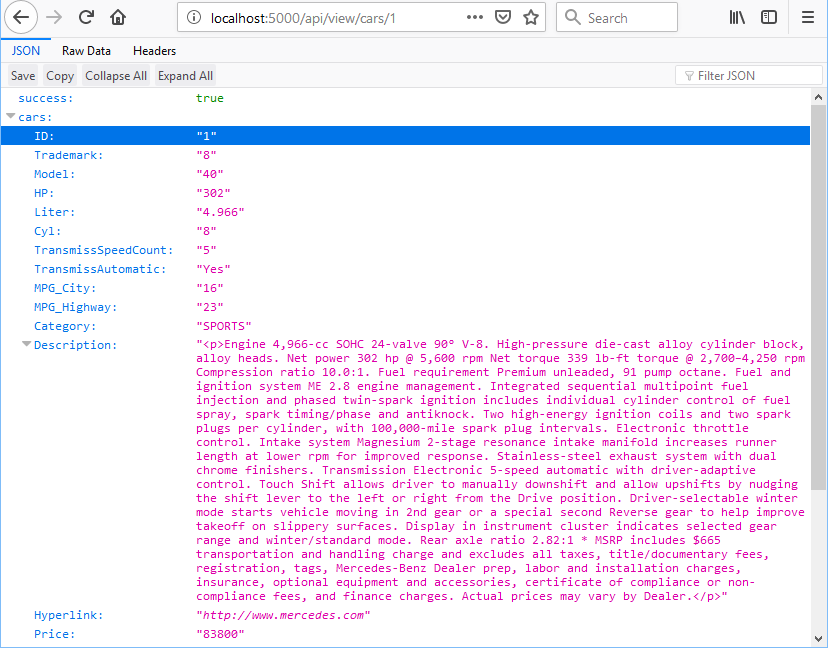Click into Filter JSON field
Viewport: 828px width, 648px height.
pyautogui.click(x=749, y=76)
